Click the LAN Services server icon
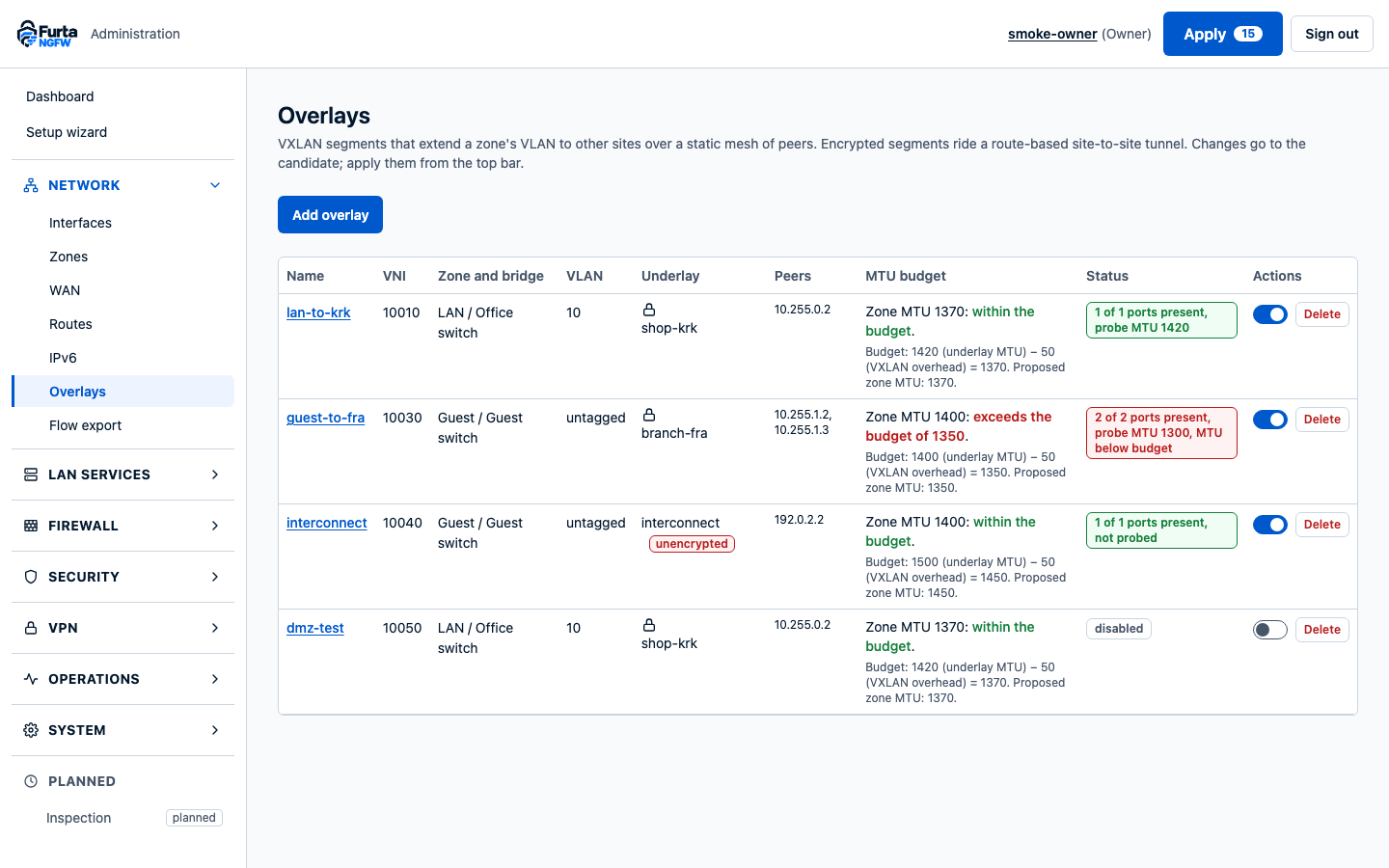The image size is (1389, 868). tap(31, 475)
